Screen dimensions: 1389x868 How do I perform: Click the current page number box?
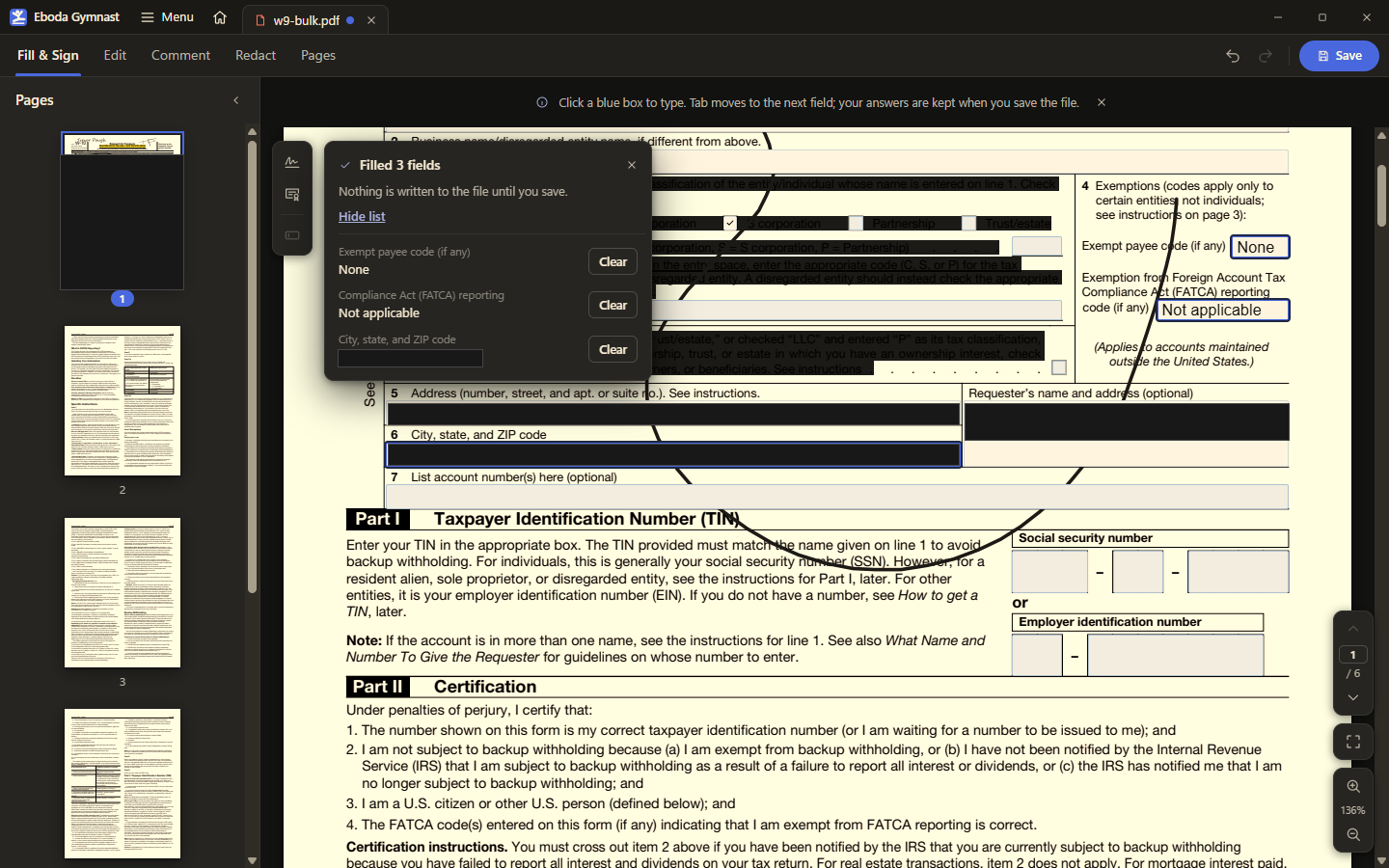tap(1353, 655)
